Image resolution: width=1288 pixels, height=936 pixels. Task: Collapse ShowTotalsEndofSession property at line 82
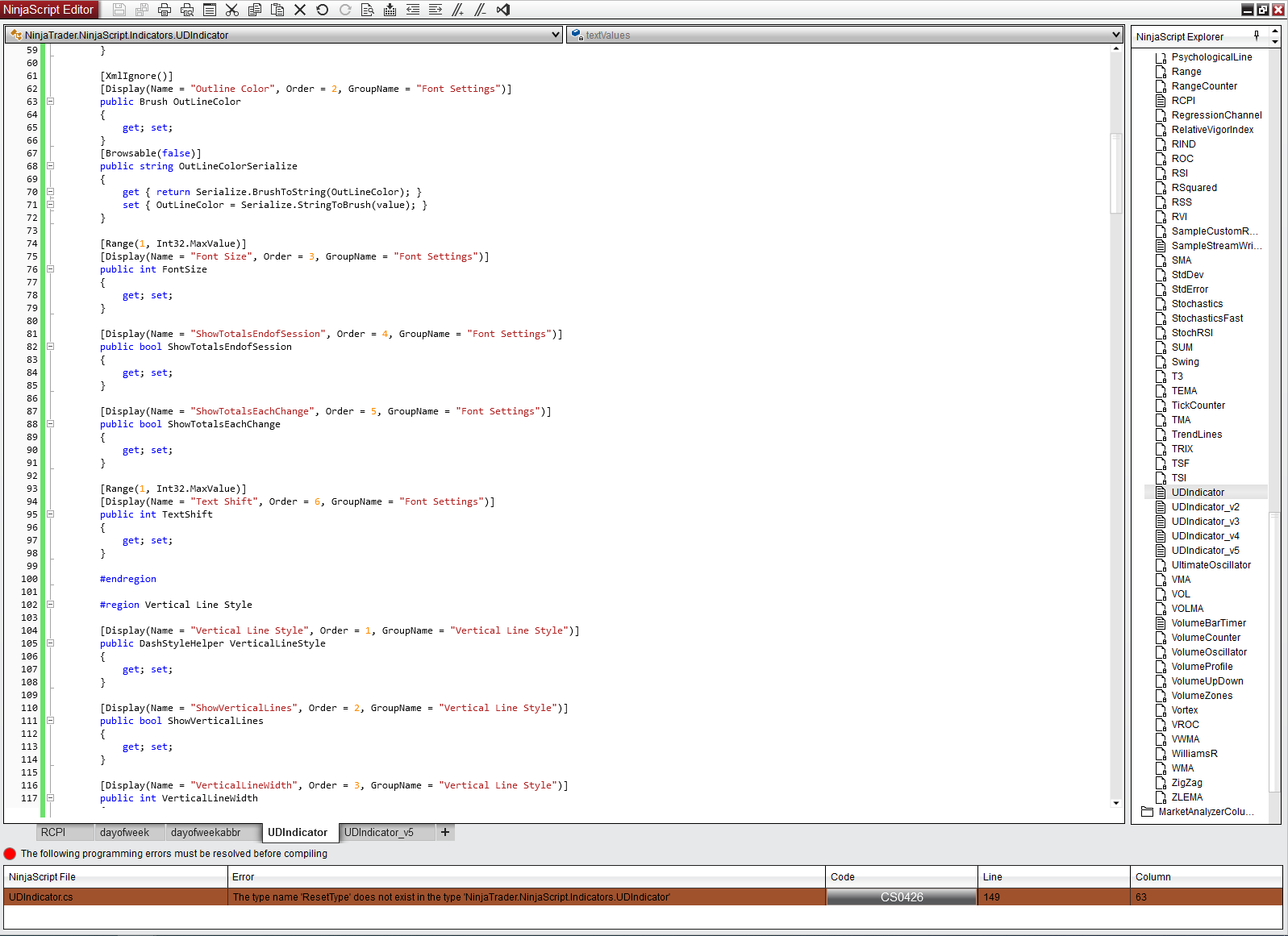50,347
